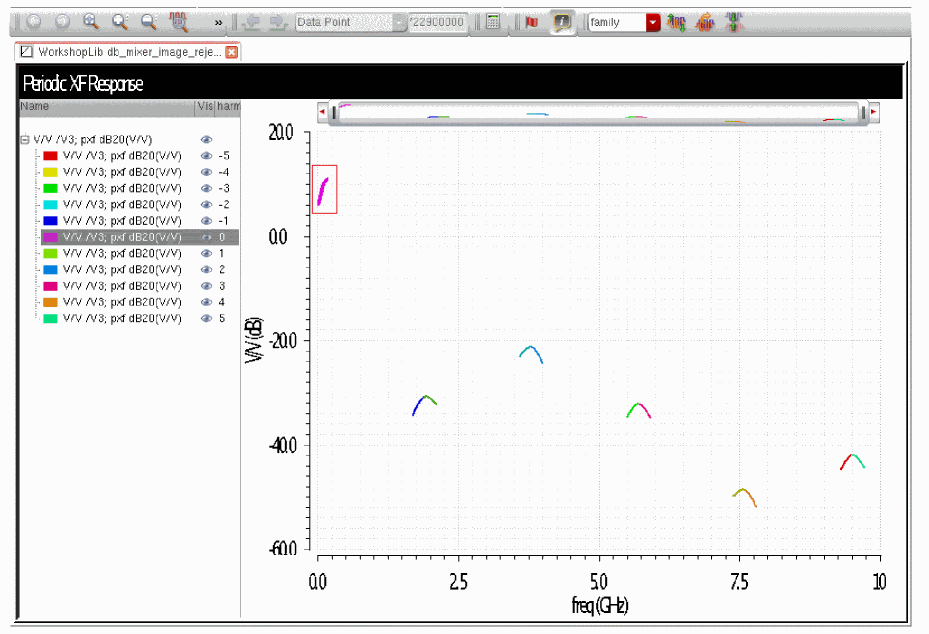Select the harmonic 0 trace row
Viewport: 929px width, 634px height.
(x=122, y=237)
